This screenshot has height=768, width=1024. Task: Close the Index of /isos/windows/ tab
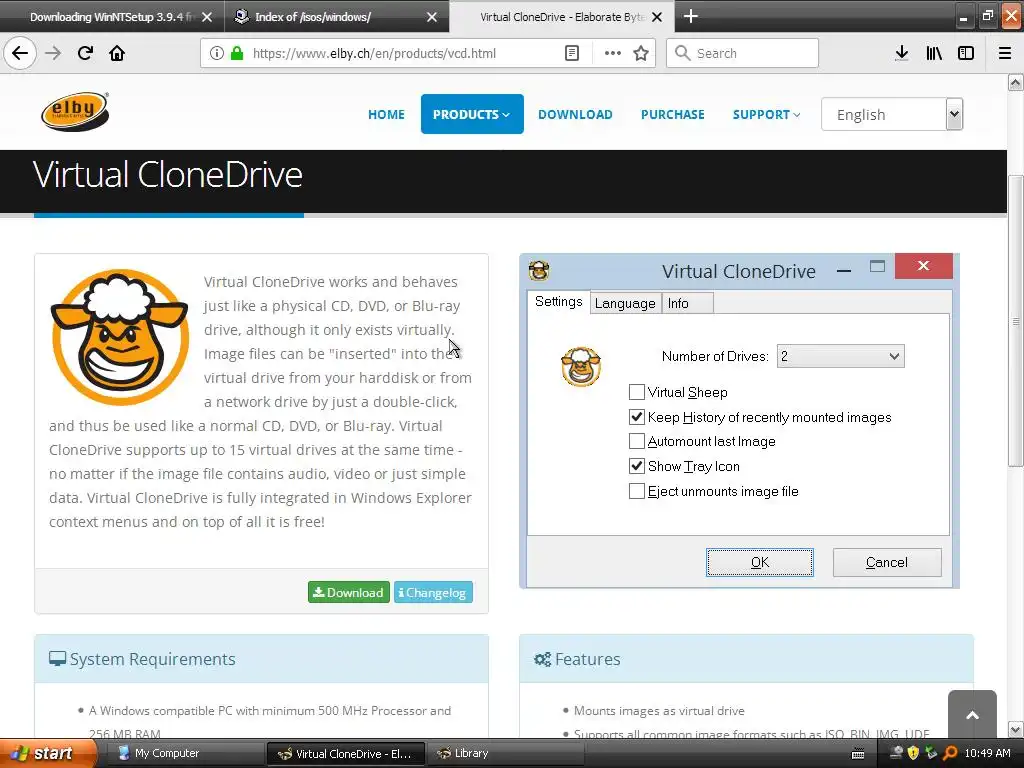point(432,17)
